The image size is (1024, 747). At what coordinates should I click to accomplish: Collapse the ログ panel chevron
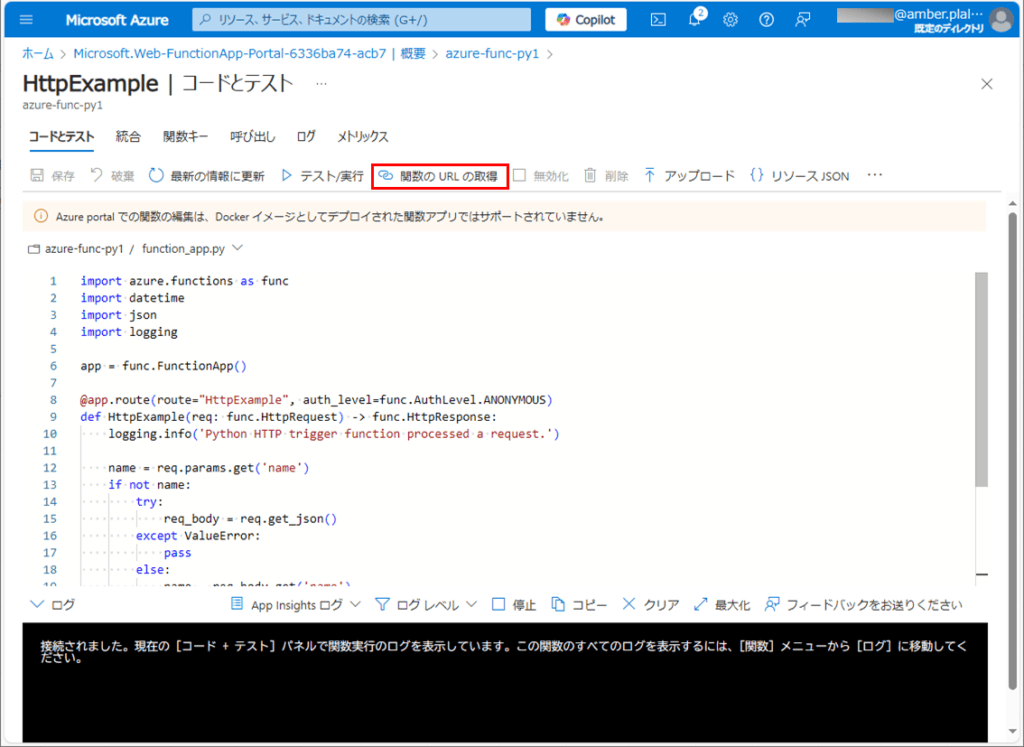click(x=38, y=605)
